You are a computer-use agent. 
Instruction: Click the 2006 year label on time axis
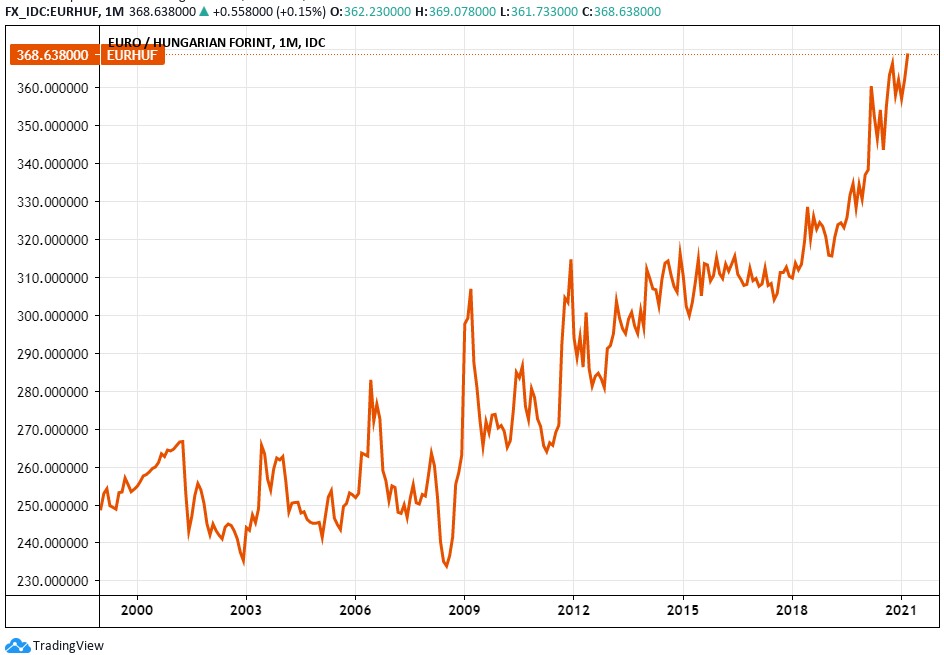tap(355, 610)
